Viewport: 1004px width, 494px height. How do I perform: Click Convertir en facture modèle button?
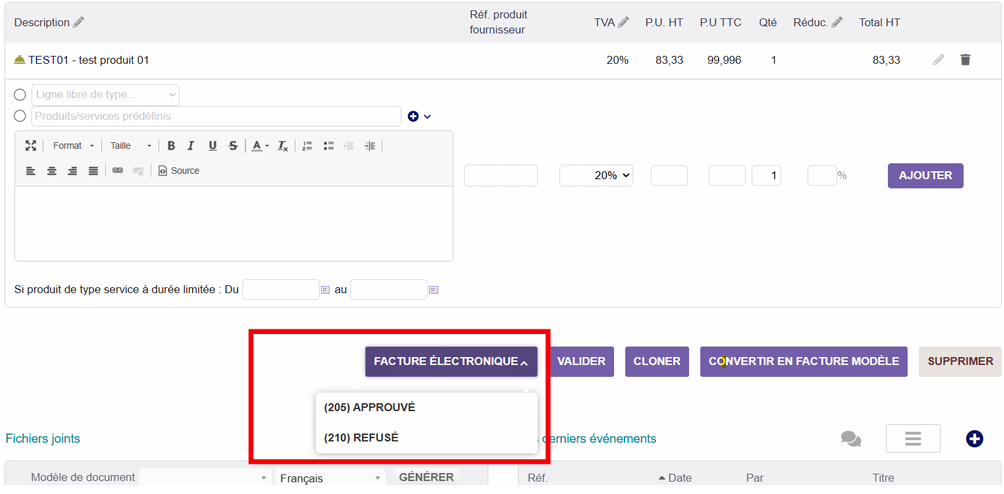(804, 362)
